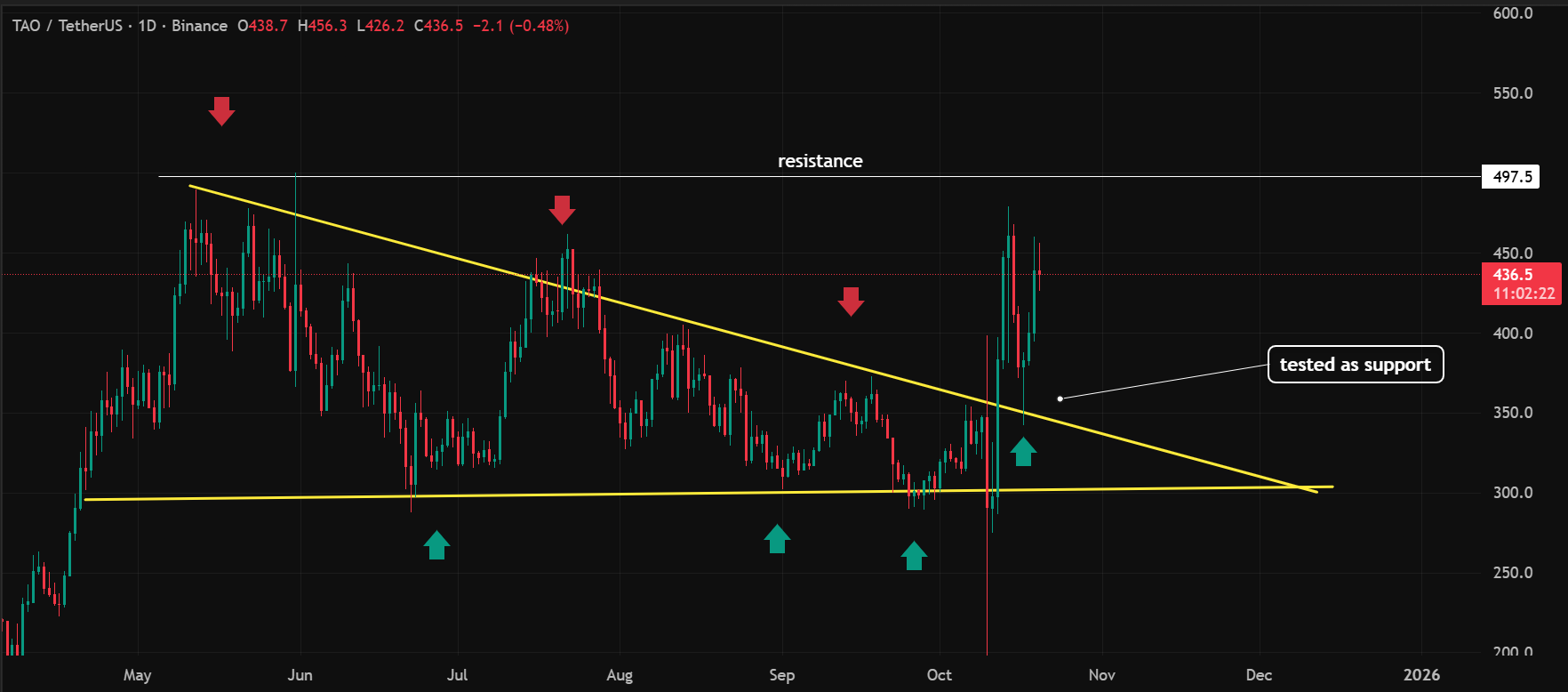The width and height of the screenshot is (1568, 692).
Task: Click the 2026 label on the time axis
Action: [x=1421, y=675]
